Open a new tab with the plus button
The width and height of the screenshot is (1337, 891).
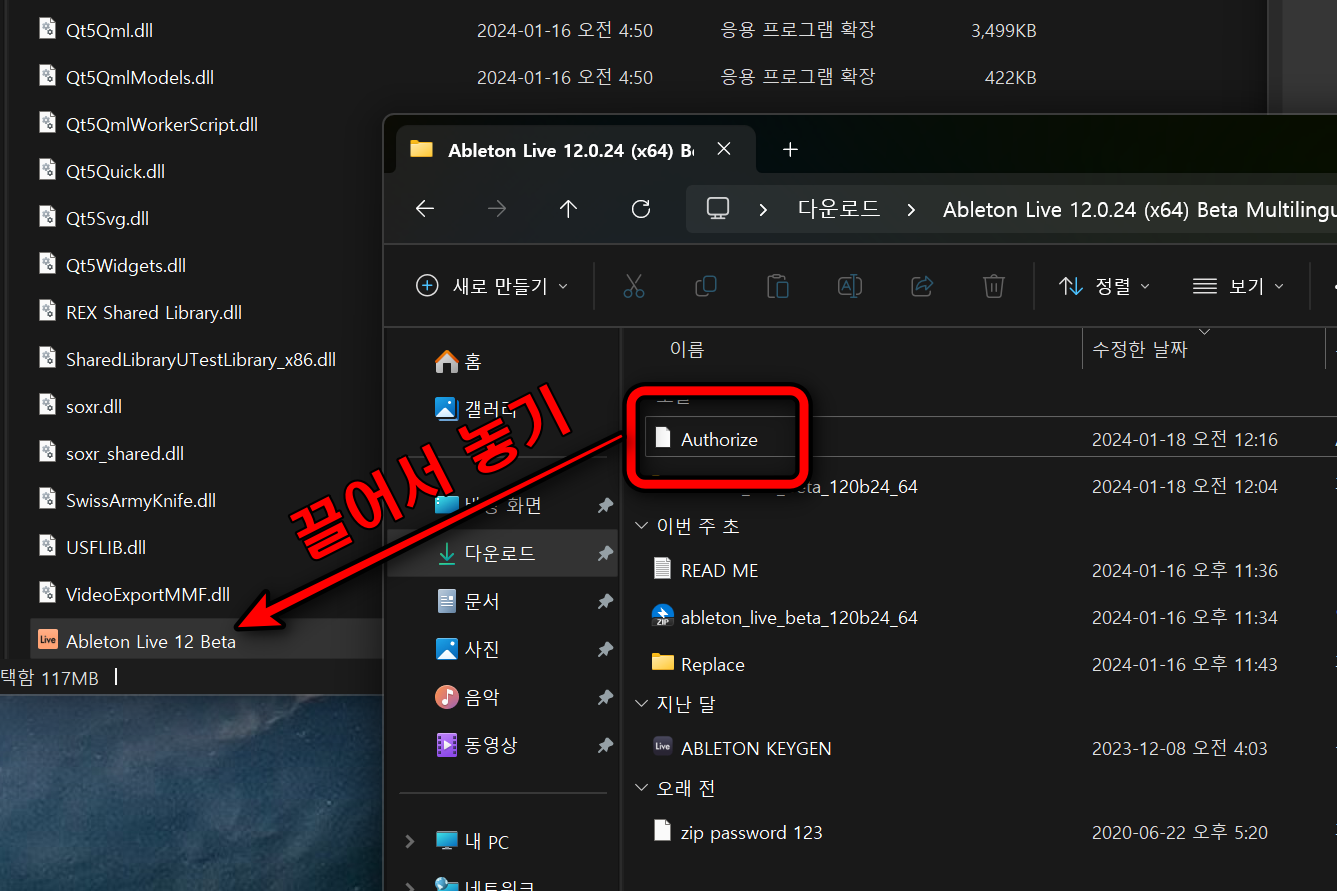[x=790, y=150]
